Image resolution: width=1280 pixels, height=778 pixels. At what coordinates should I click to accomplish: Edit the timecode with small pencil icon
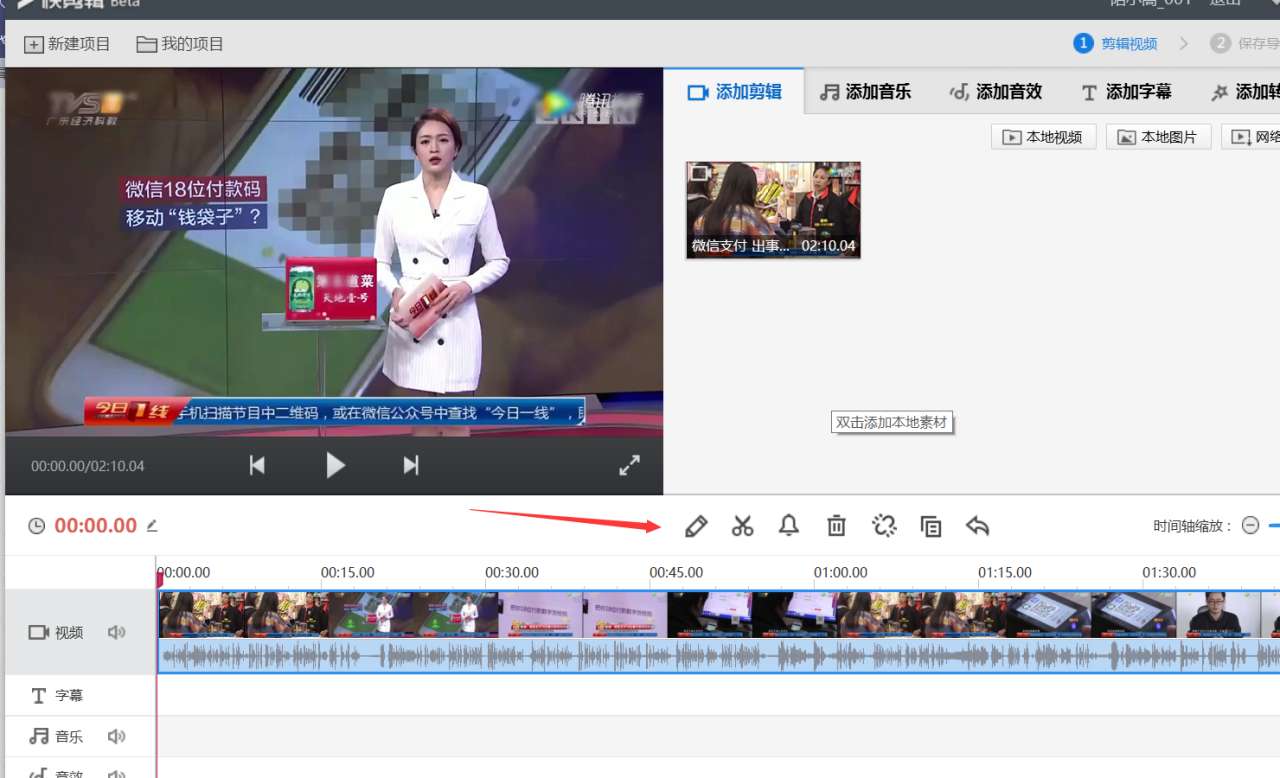[x=152, y=525]
